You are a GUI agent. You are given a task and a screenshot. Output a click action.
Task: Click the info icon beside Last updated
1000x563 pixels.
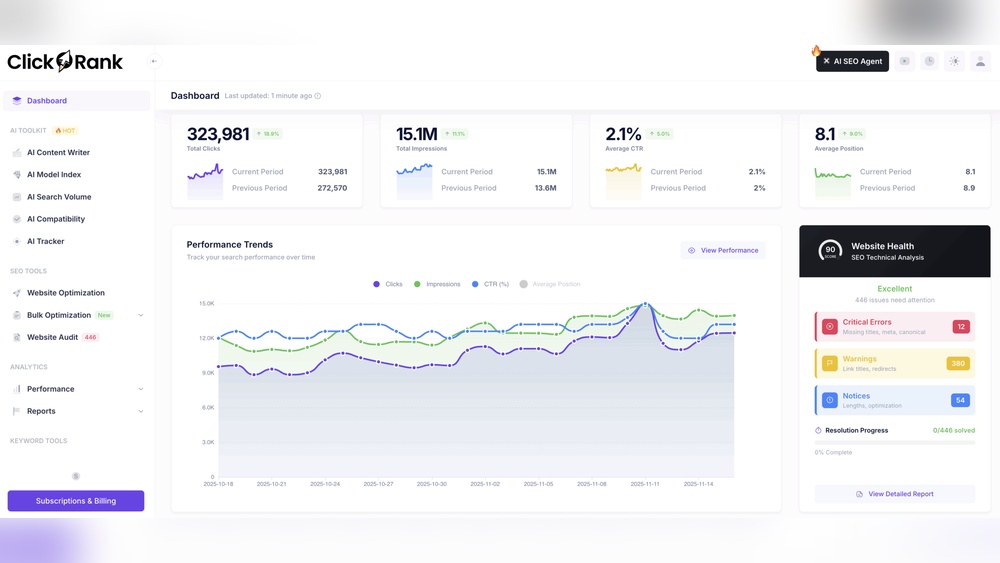tap(318, 96)
